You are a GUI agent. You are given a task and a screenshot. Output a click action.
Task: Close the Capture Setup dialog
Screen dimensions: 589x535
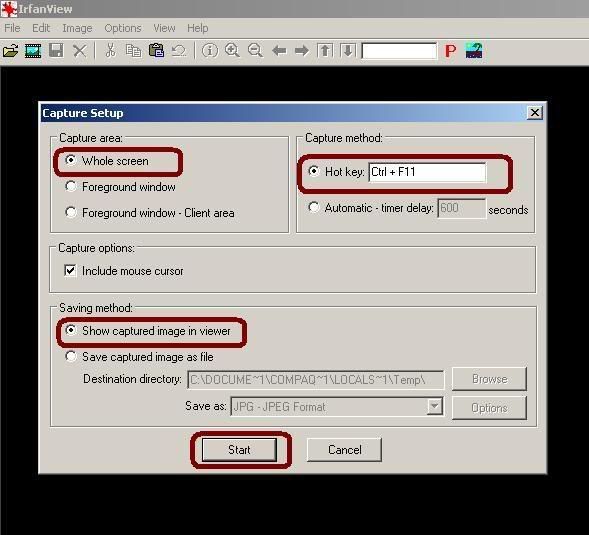[x=535, y=113]
